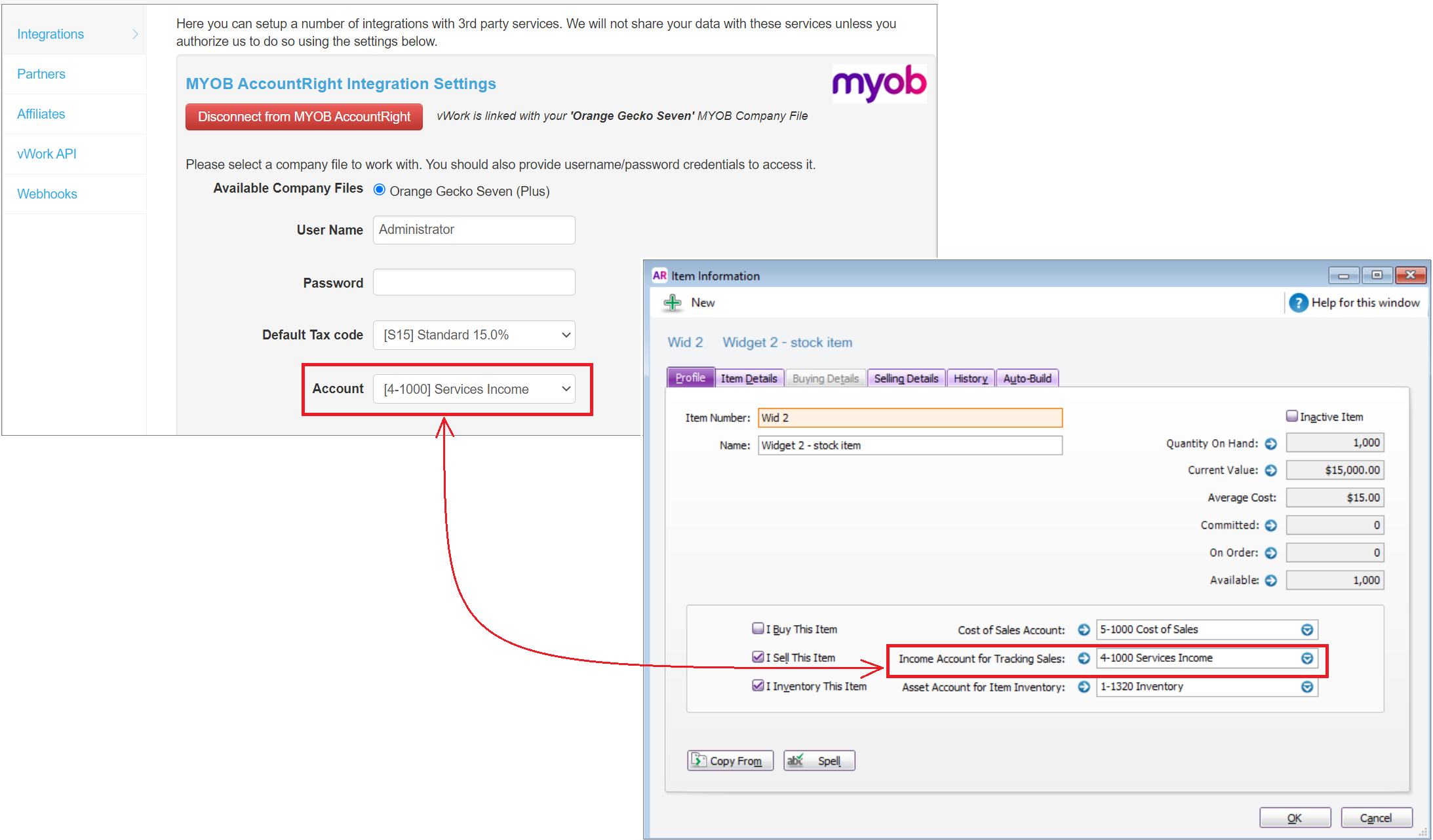Click the Item Number field
Viewport: 1433px width, 840px height.
[x=910, y=418]
